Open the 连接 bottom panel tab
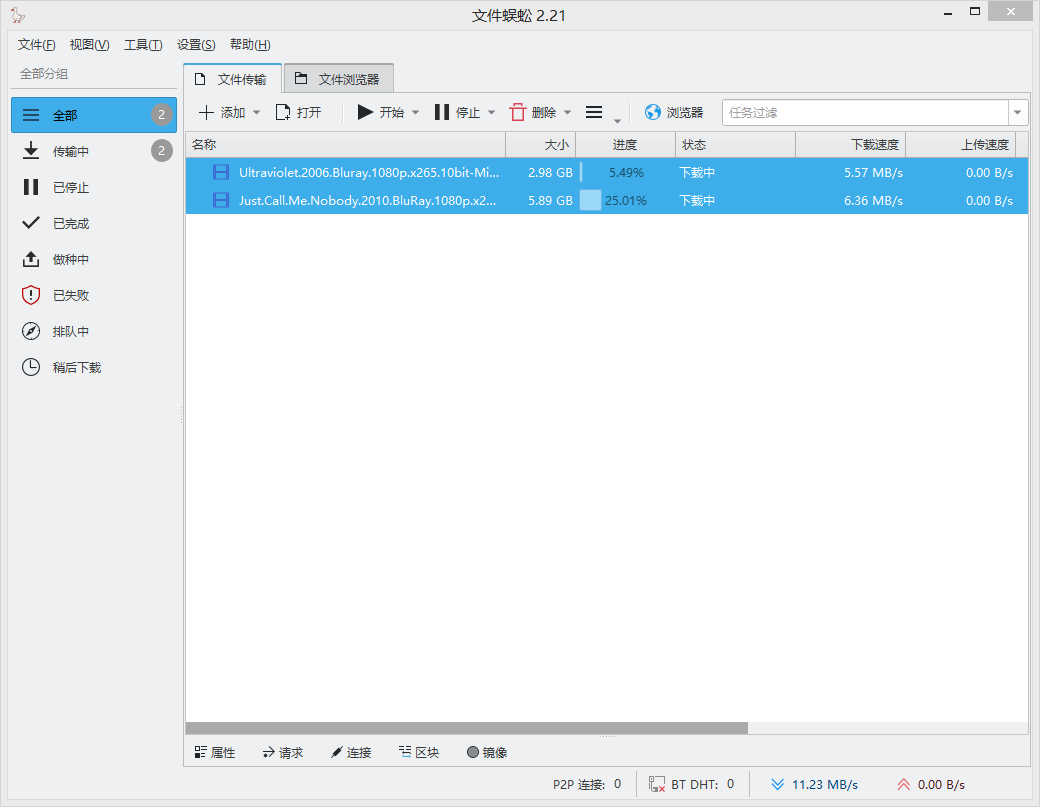The height and width of the screenshot is (807, 1040). coord(351,753)
